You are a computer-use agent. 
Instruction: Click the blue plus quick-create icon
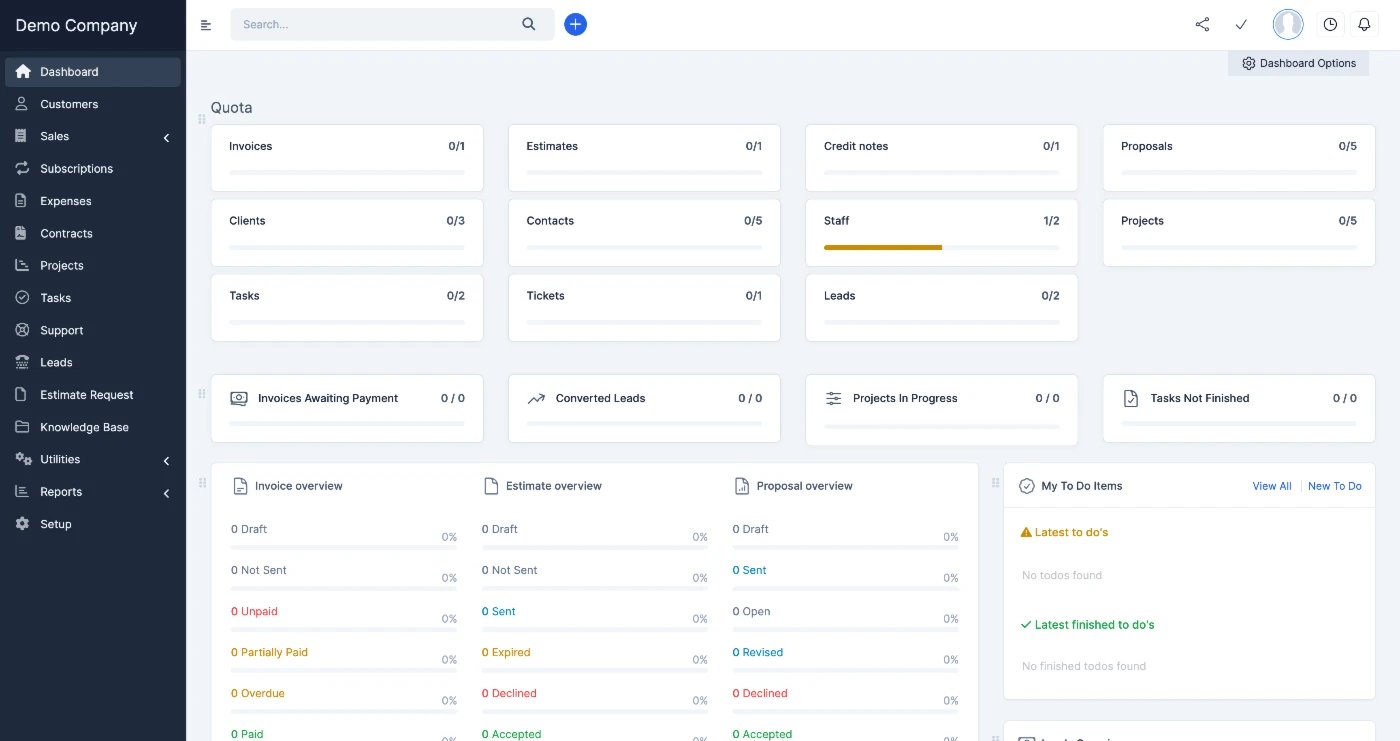(x=575, y=24)
